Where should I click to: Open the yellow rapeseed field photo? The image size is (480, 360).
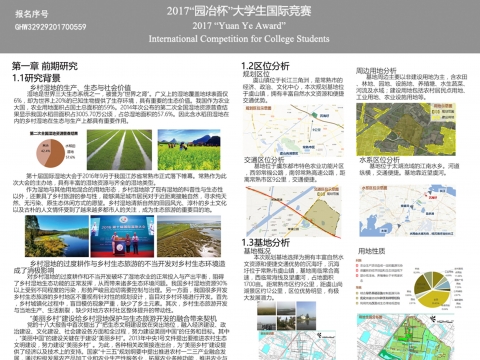tap(189, 150)
